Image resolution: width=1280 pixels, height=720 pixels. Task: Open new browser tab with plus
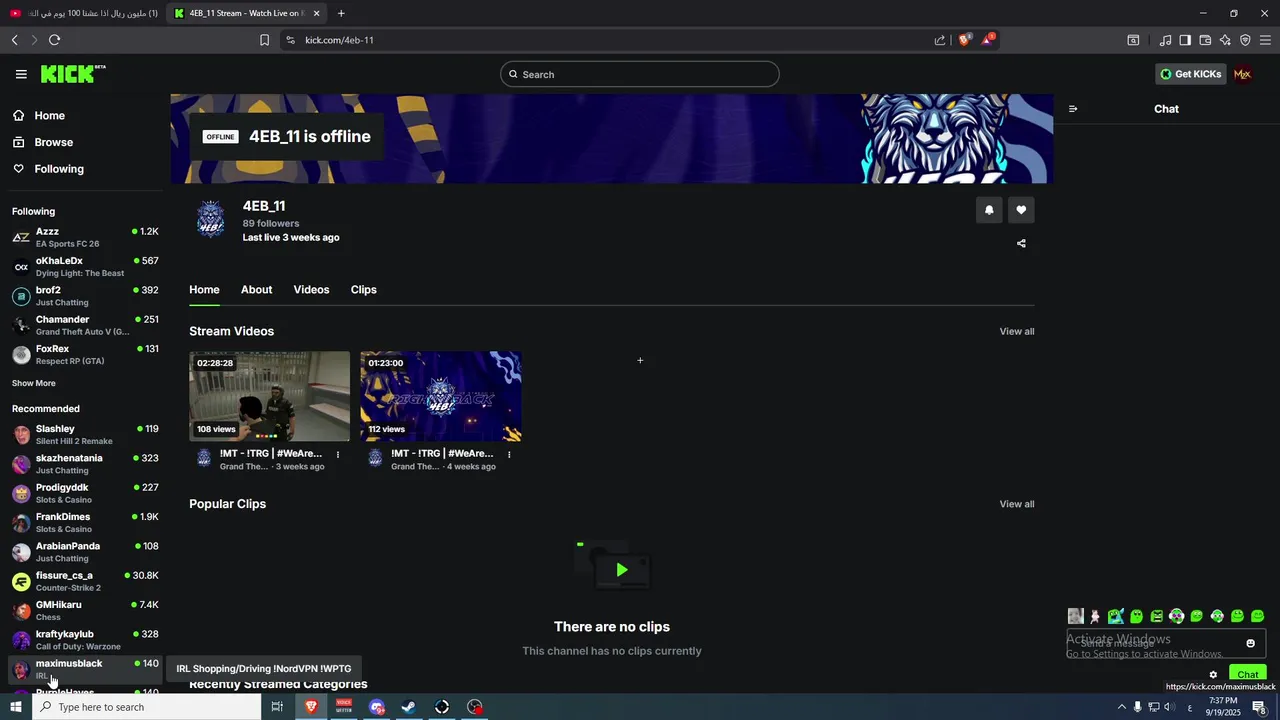coord(341,13)
